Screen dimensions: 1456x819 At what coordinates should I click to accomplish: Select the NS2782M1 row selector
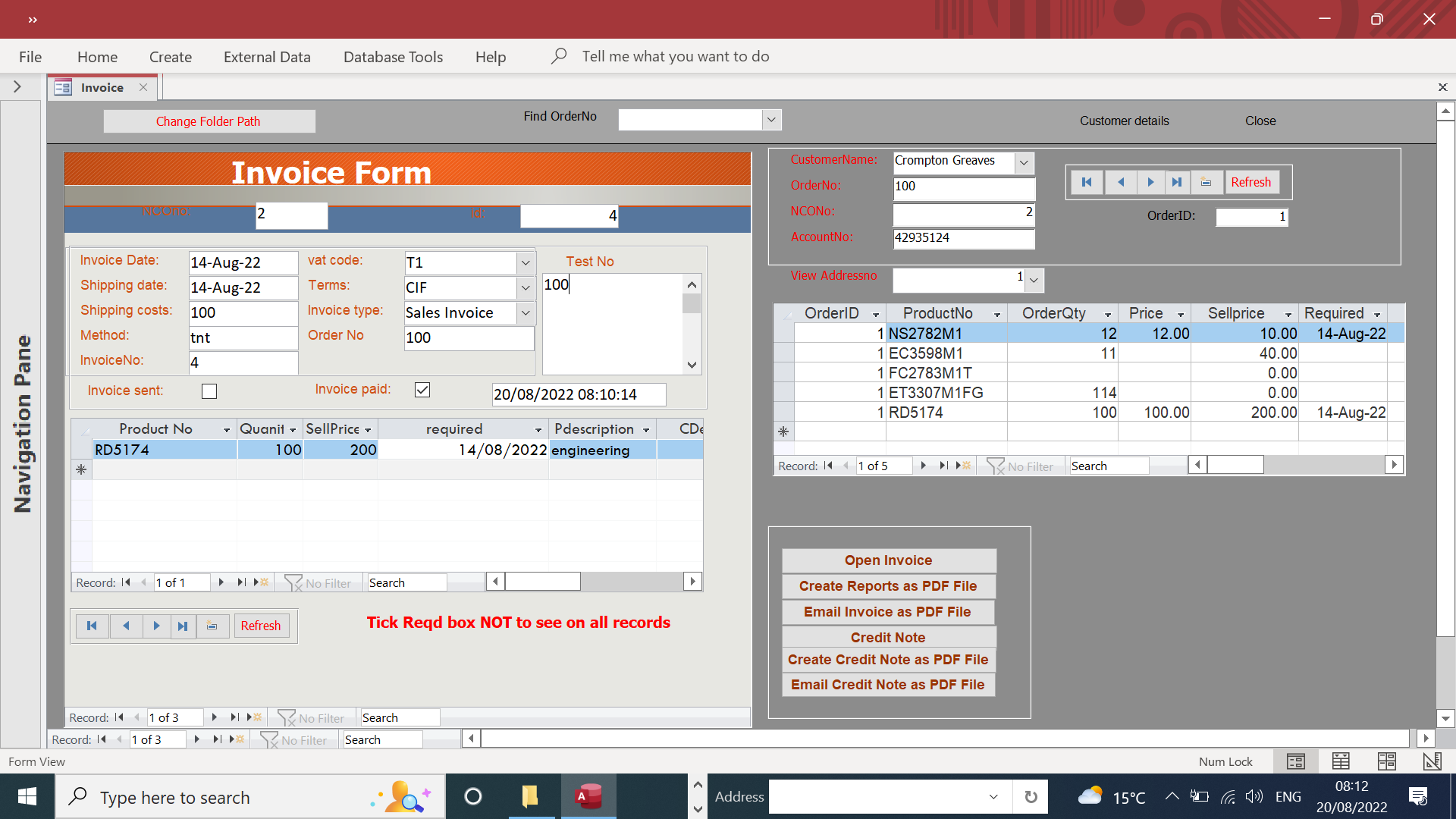click(x=783, y=334)
